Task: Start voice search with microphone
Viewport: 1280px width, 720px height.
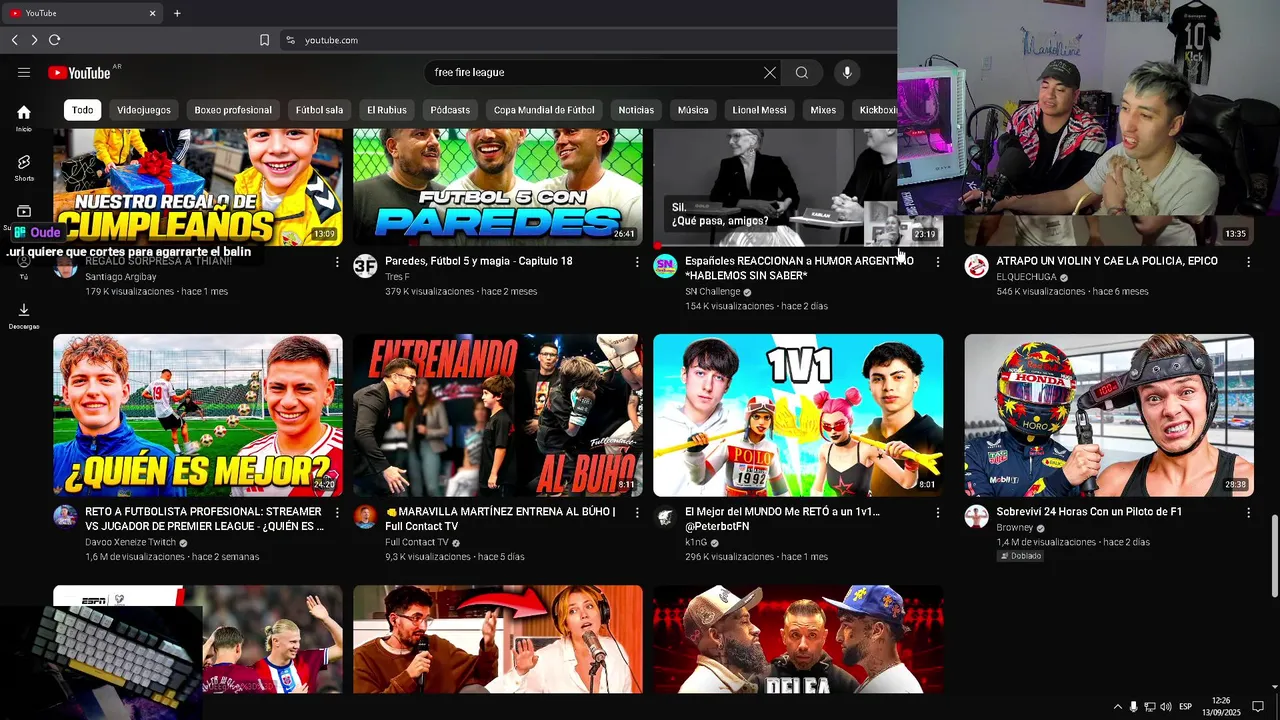Action: (x=847, y=72)
